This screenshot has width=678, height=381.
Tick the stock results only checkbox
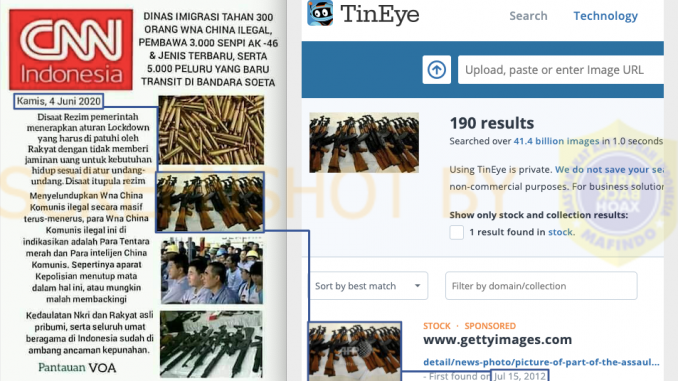pyautogui.click(x=457, y=232)
